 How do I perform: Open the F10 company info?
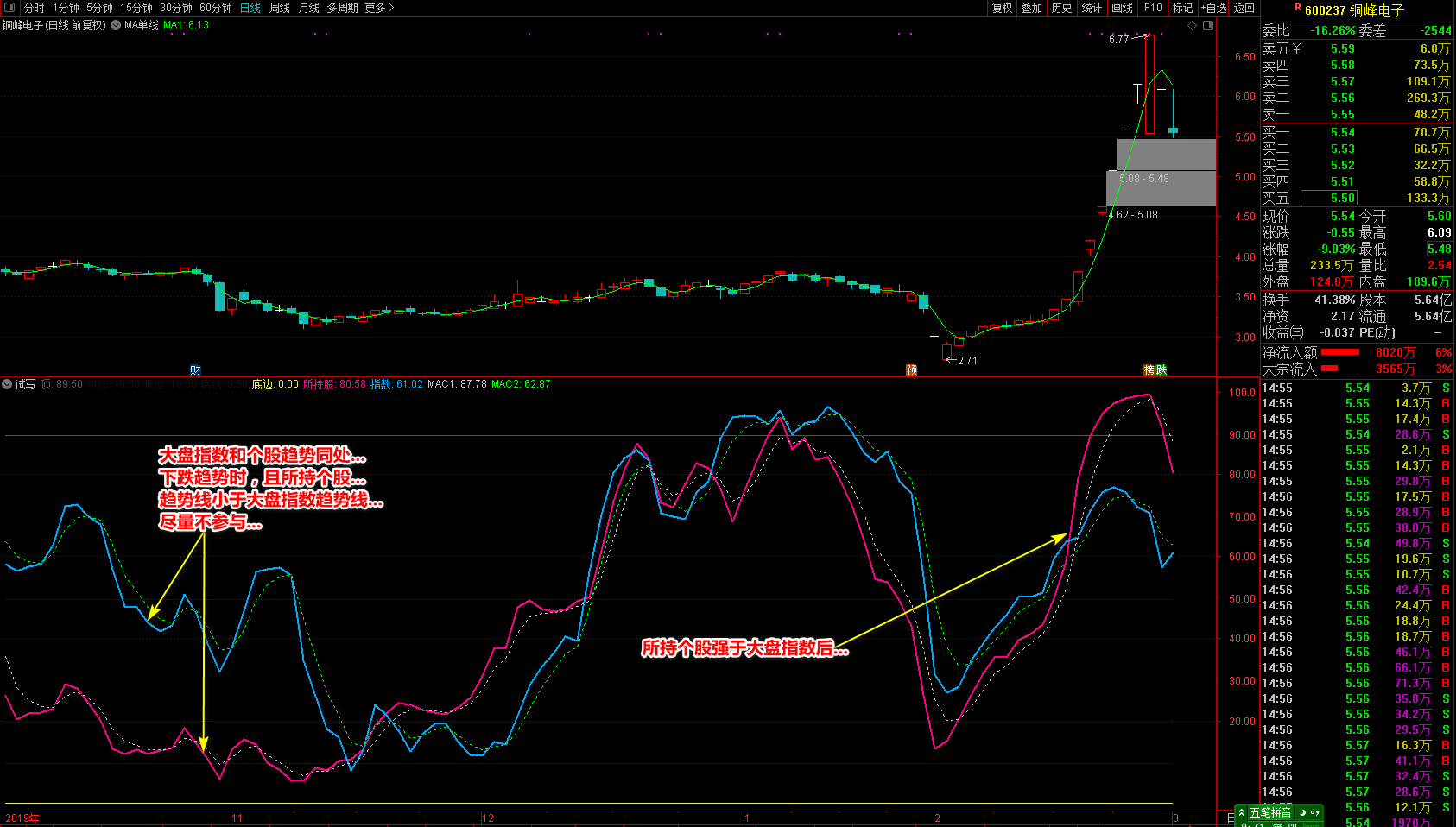(x=1153, y=8)
